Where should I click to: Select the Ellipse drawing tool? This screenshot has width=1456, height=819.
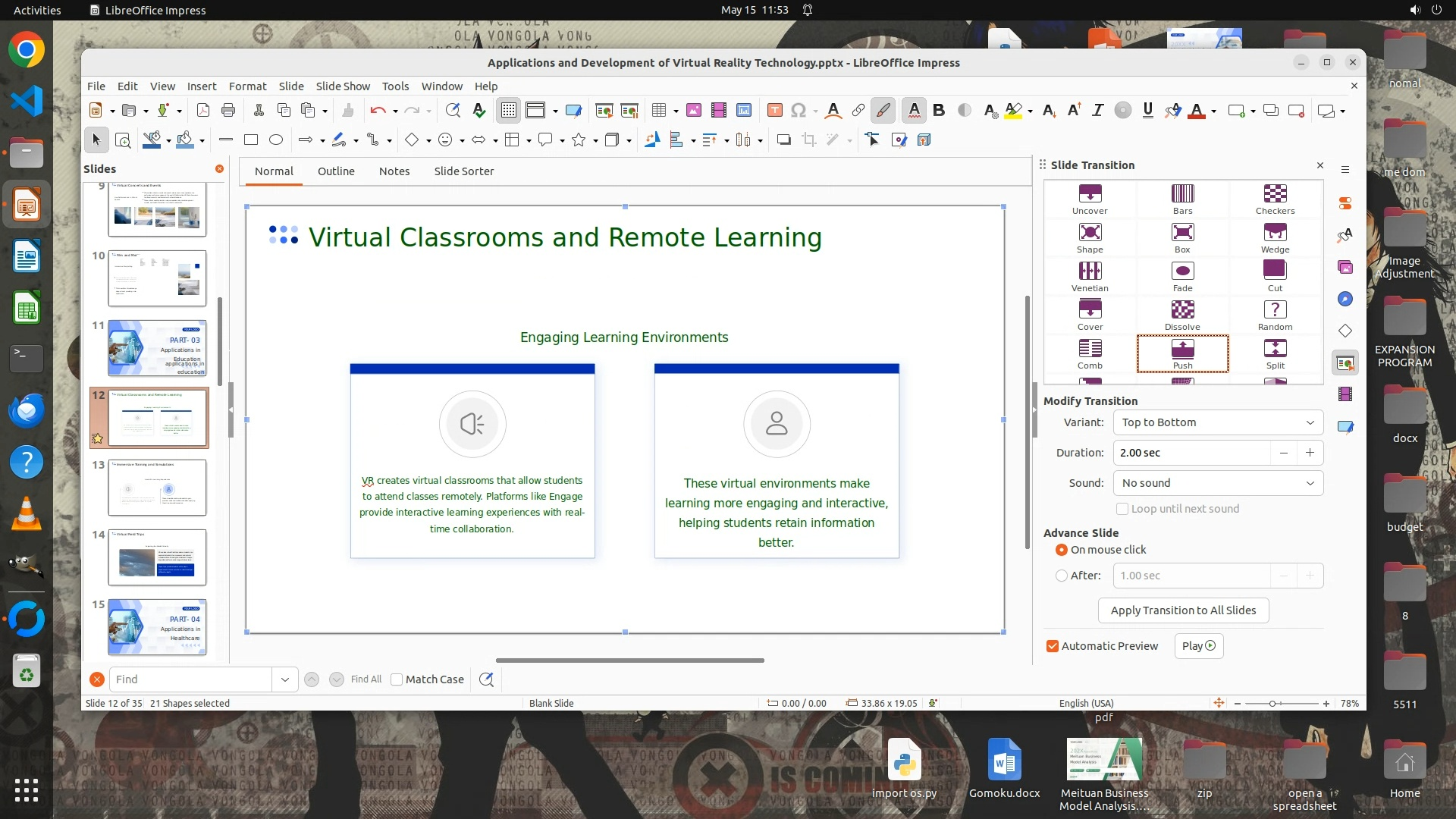pos(276,140)
